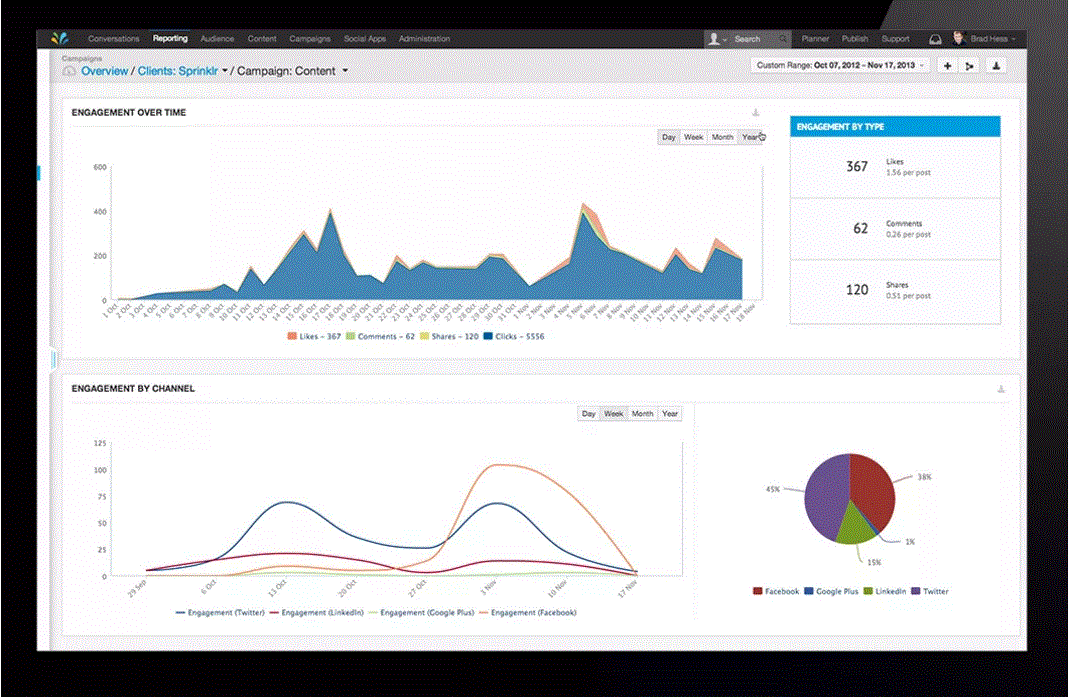This screenshot has width=1070, height=697.
Task: Click the Custom Range date field
Action: [x=840, y=64]
